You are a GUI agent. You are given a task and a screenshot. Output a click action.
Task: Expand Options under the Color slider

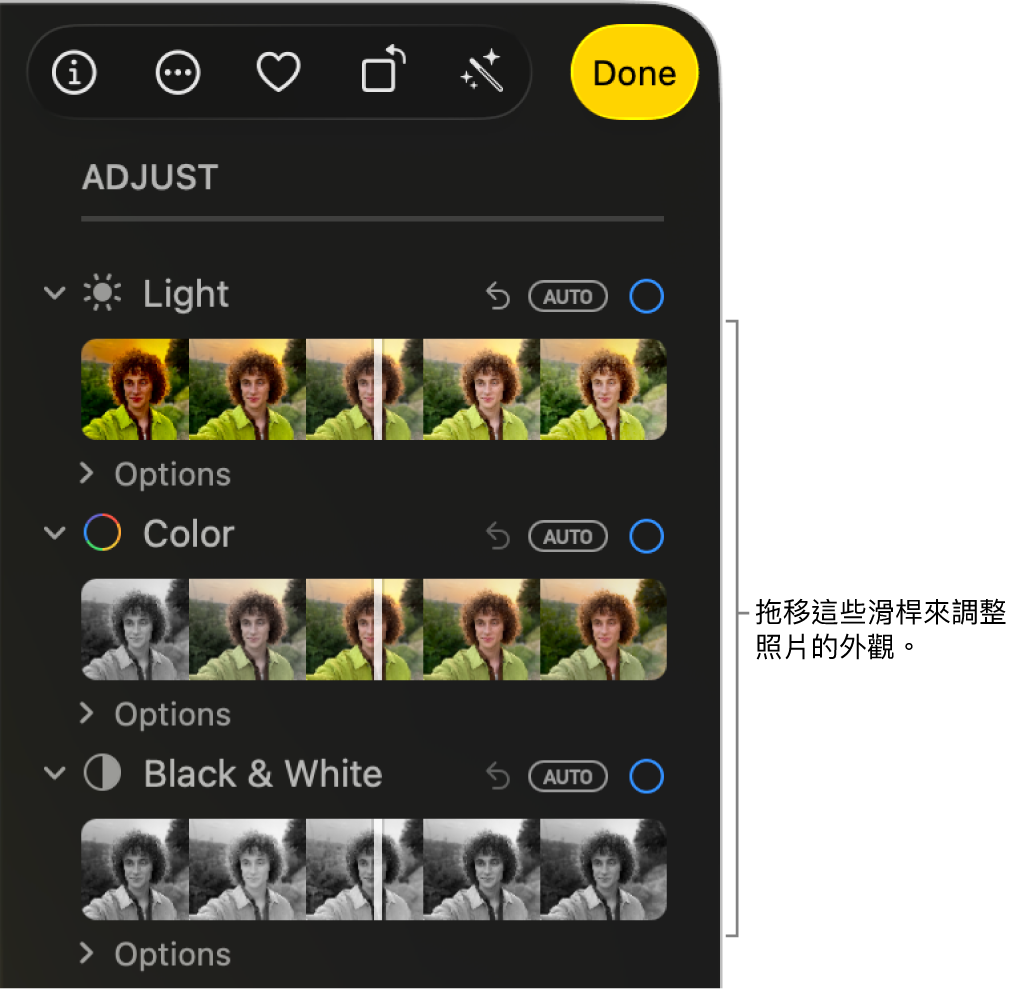pyautogui.click(x=156, y=714)
